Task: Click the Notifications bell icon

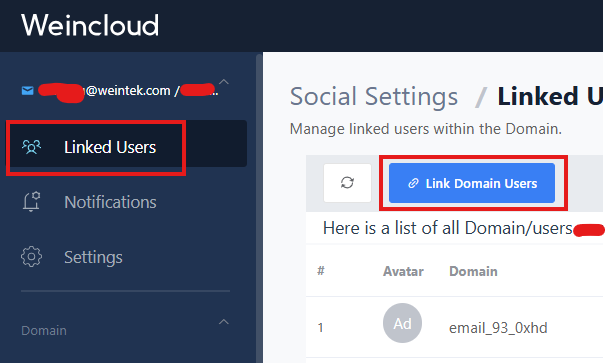Action: pos(31,202)
